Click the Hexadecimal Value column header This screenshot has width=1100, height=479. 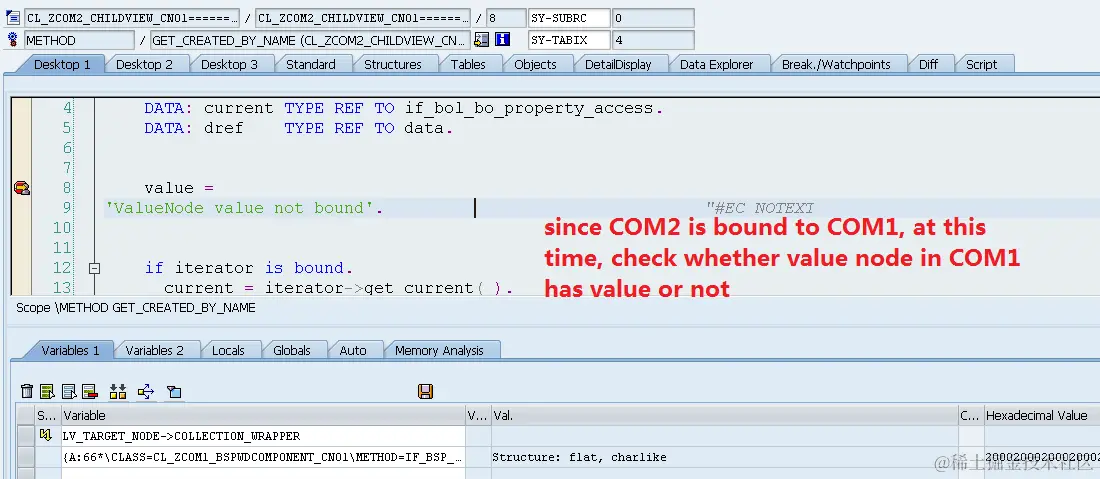1042,415
